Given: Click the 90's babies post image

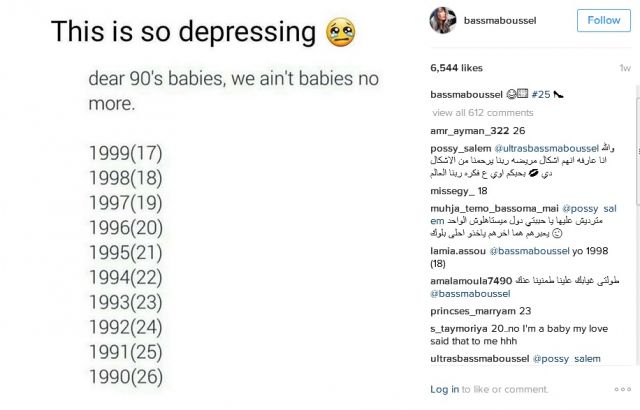Looking at the screenshot, I should coord(205,205).
